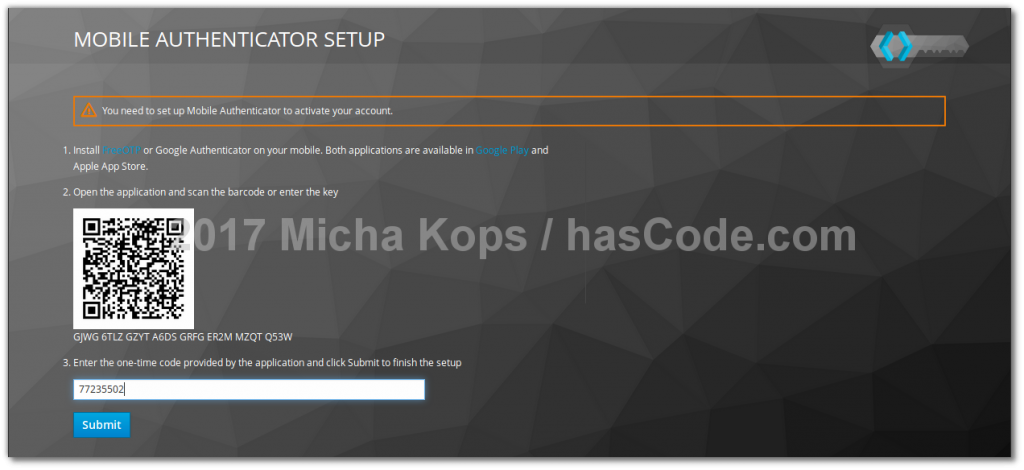The width and height of the screenshot is (1024, 470).
Task: Click the hasCode.com watermark text
Action: click(711, 236)
